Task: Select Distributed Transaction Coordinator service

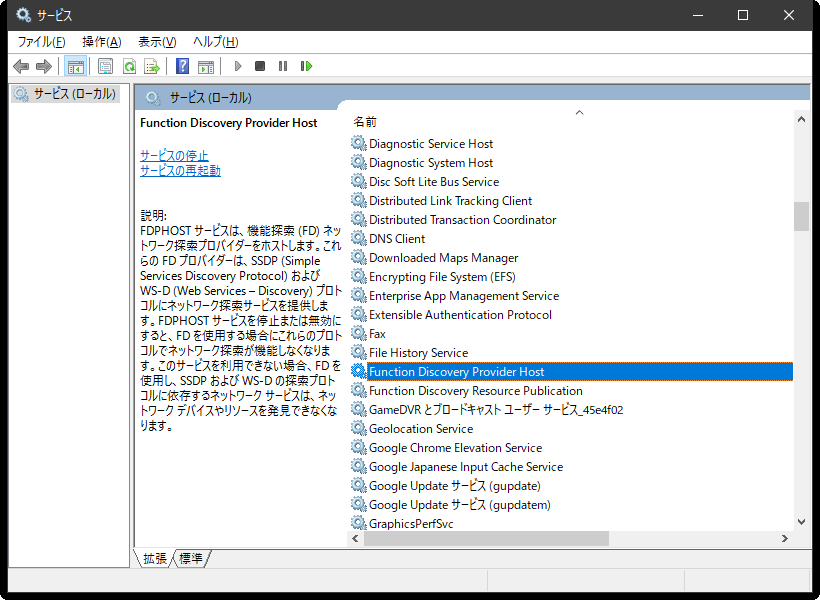Action: tap(462, 220)
